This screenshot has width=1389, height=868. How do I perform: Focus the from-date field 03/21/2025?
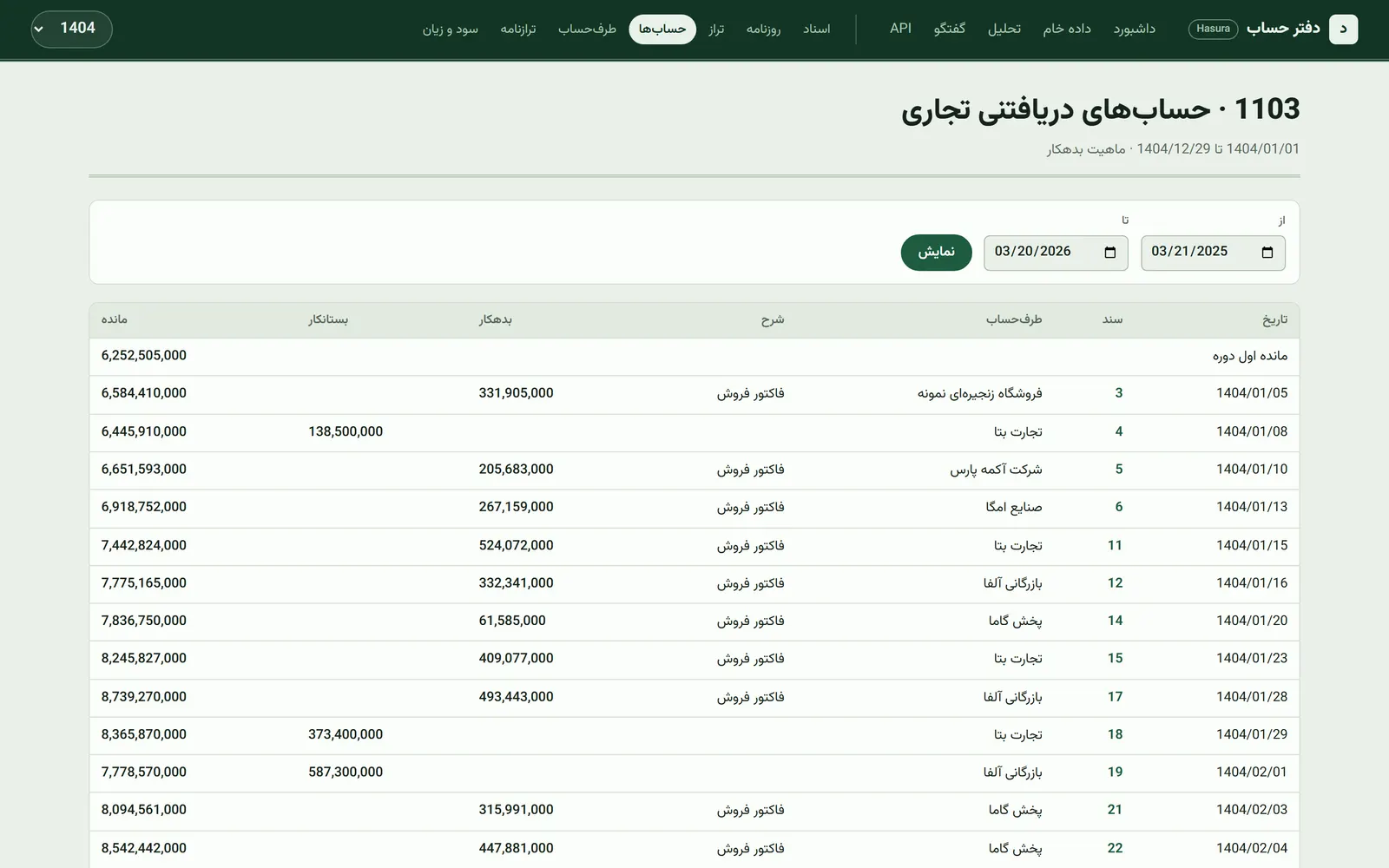pyautogui.click(x=1213, y=253)
